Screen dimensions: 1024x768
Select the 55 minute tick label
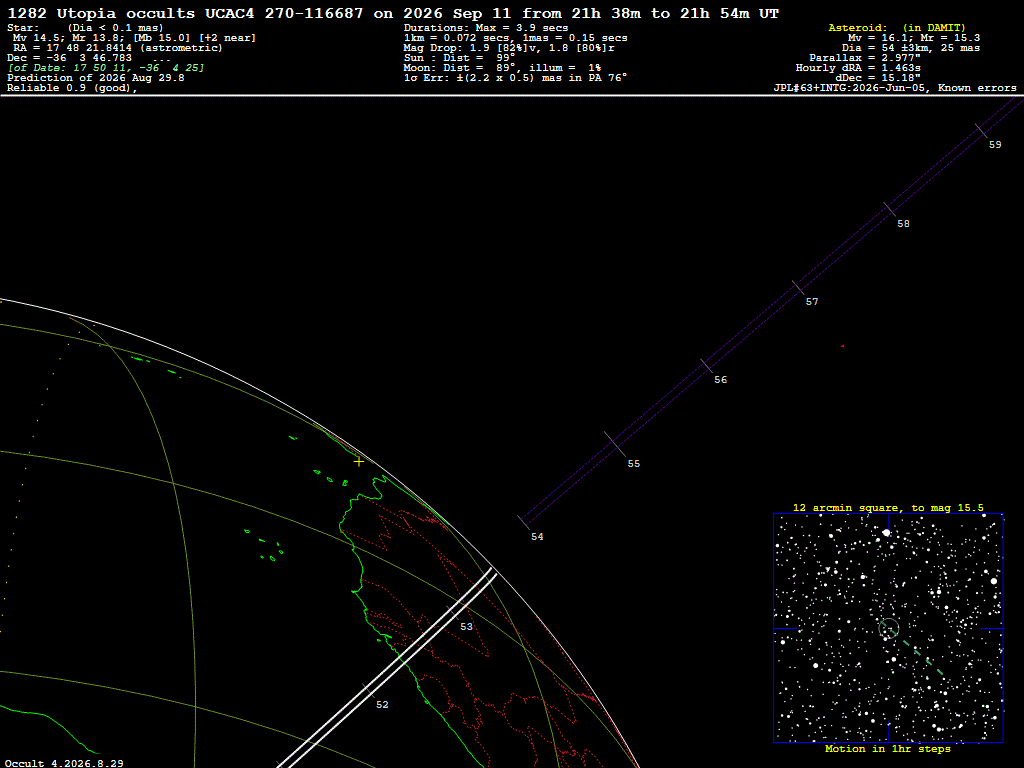point(633,464)
